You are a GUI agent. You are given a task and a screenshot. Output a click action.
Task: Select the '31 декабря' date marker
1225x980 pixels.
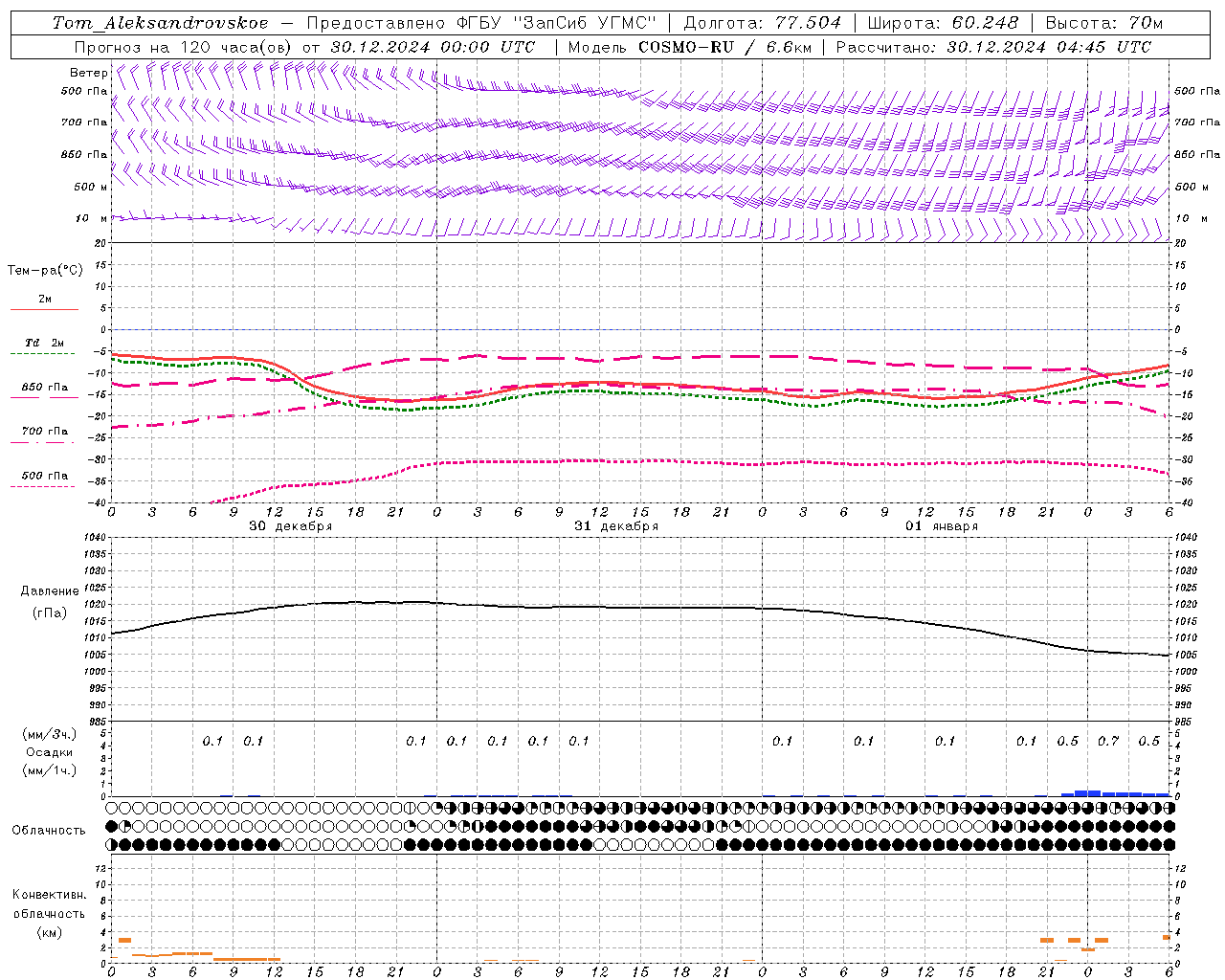(616, 526)
